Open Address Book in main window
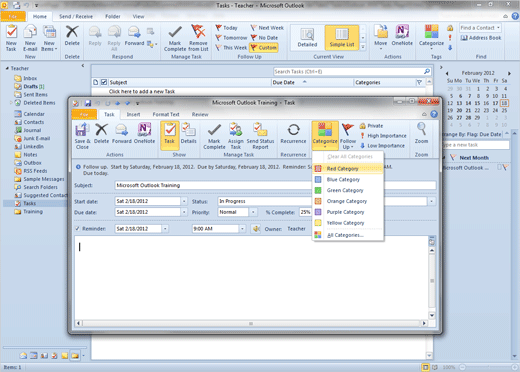The width and height of the screenshot is (520, 372). pos(481,38)
